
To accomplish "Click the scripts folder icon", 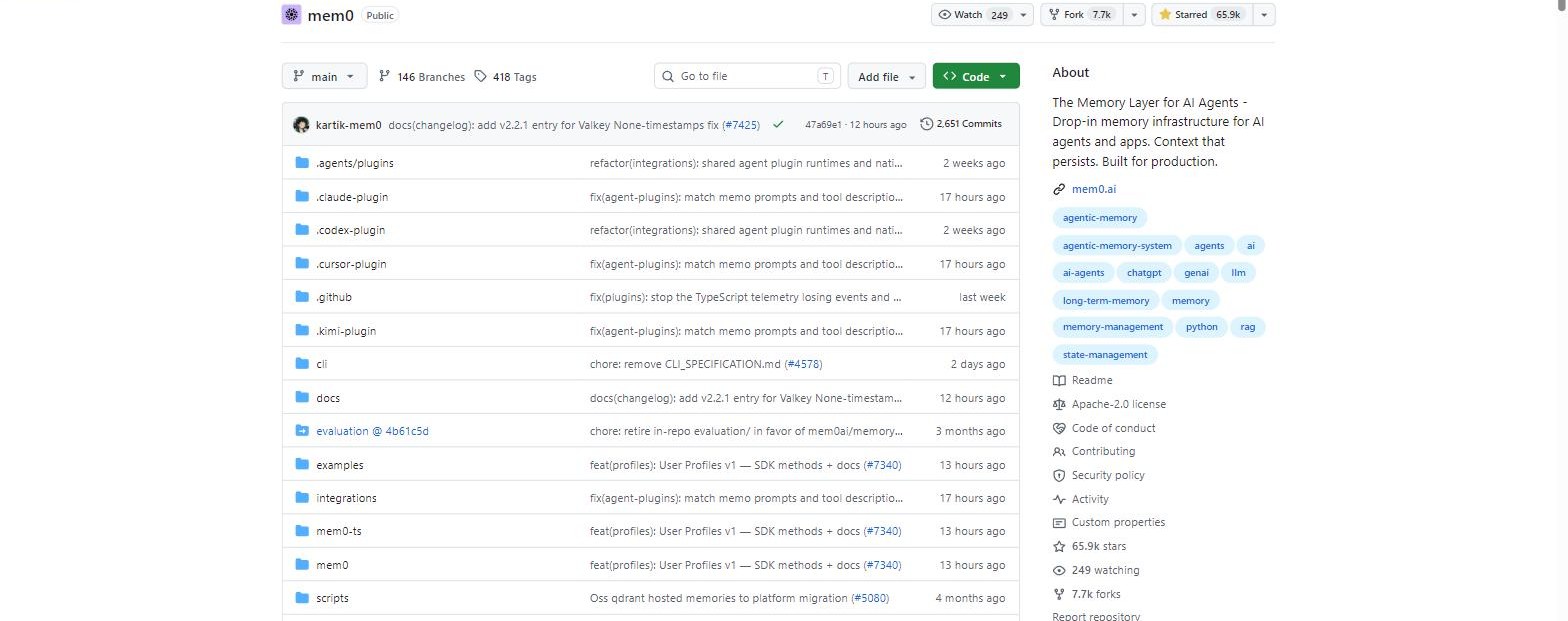I will [302, 598].
